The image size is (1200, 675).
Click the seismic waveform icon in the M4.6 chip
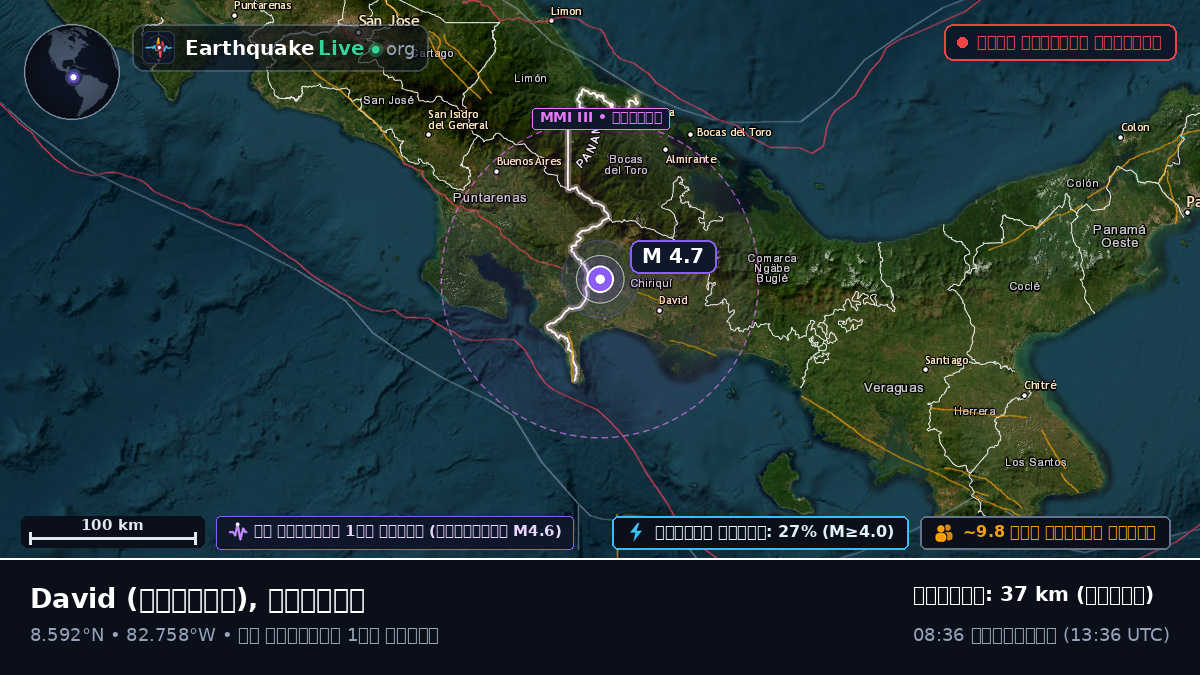pyautogui.click(x=237, y=532)
